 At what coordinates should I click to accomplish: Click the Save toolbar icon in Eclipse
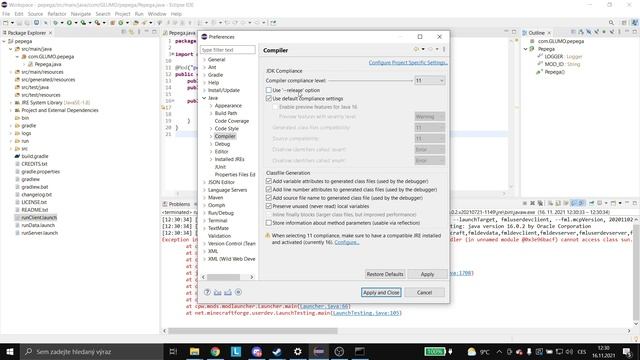(x=19, y=23)
